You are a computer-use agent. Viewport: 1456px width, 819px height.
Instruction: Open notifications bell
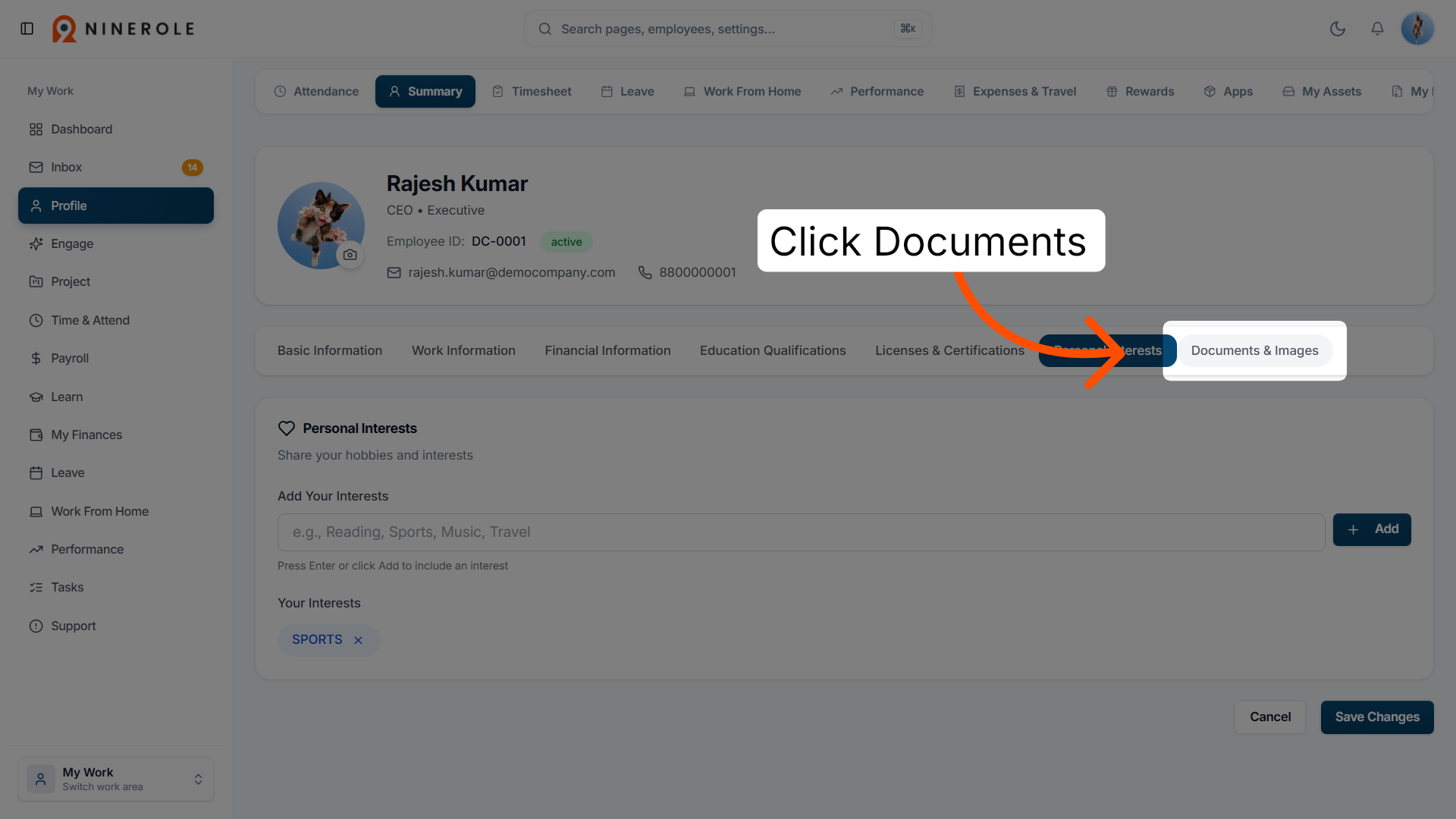point(1377,29)
